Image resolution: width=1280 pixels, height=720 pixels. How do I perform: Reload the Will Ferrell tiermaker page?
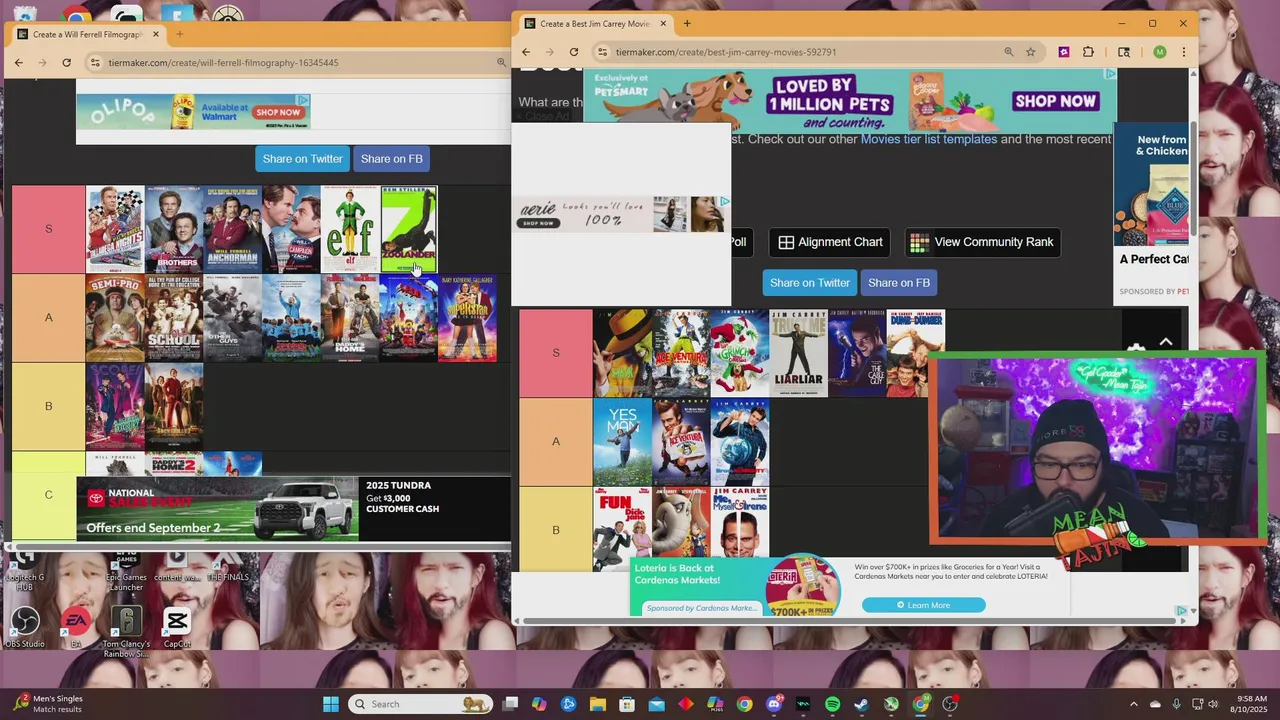pos(67,62)
